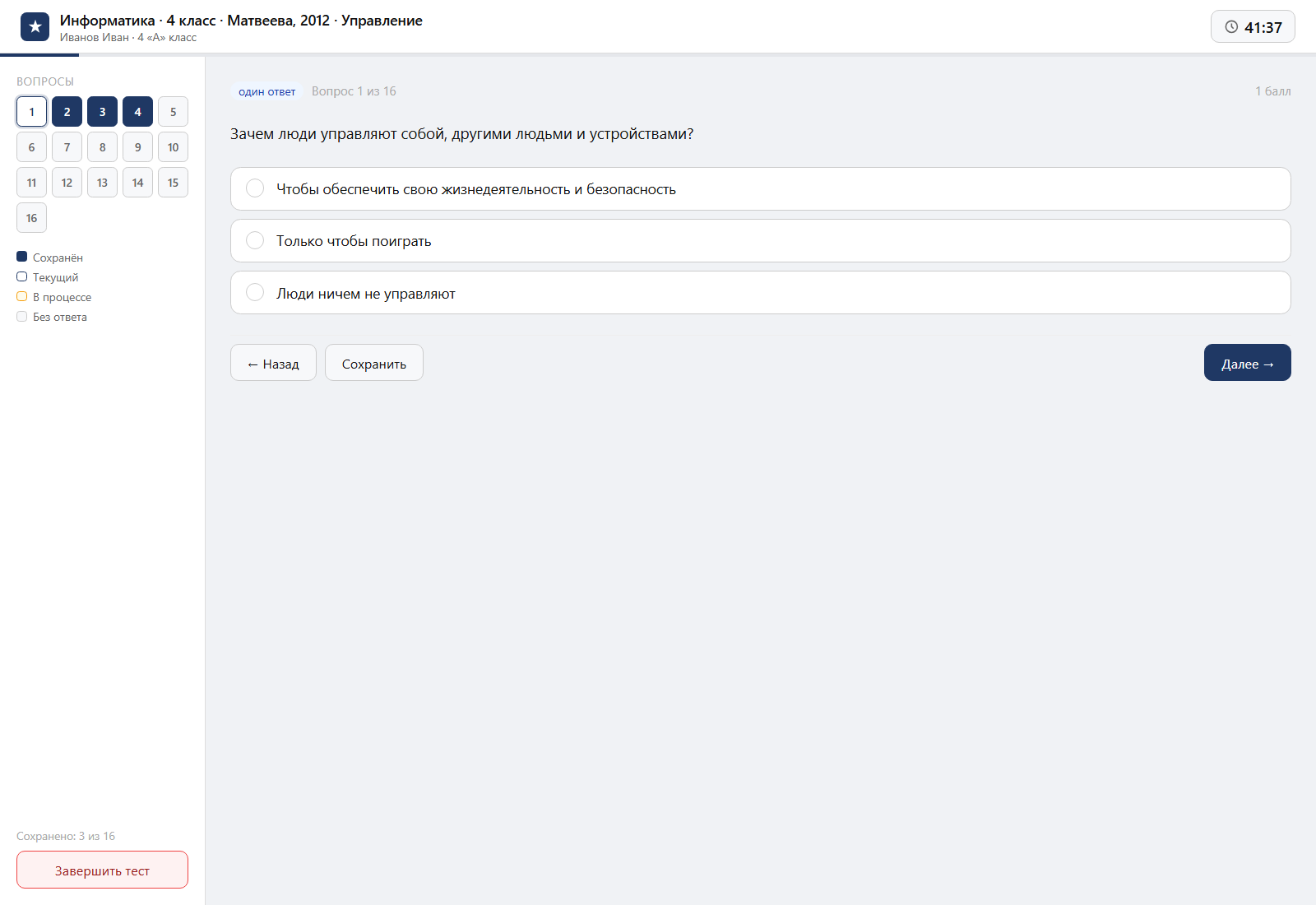This screenshot has width=1316, height=905.
Task: Go to question 1 in the sidebar
Action: point(31,112)
